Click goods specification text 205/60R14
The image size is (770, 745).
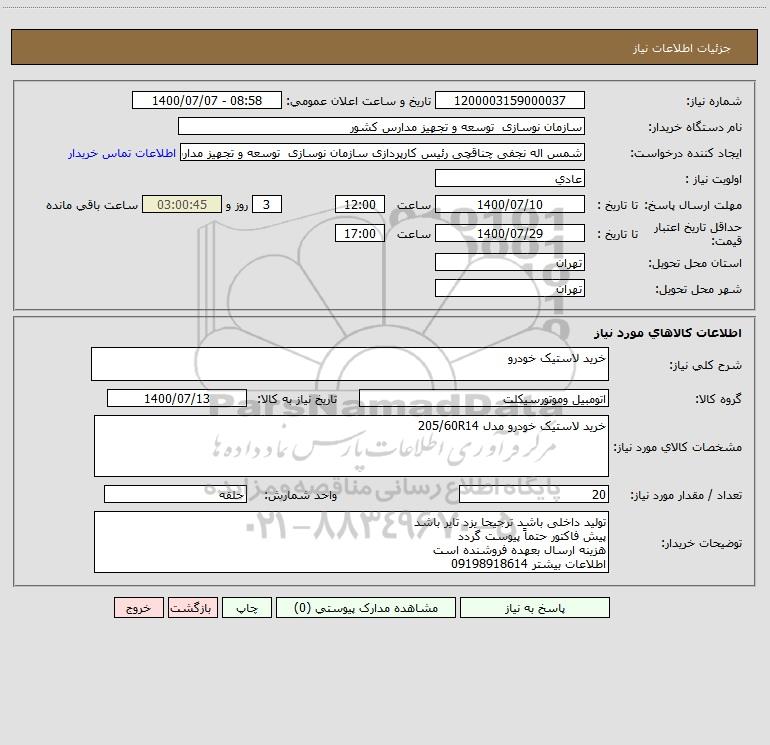(448, 426)
